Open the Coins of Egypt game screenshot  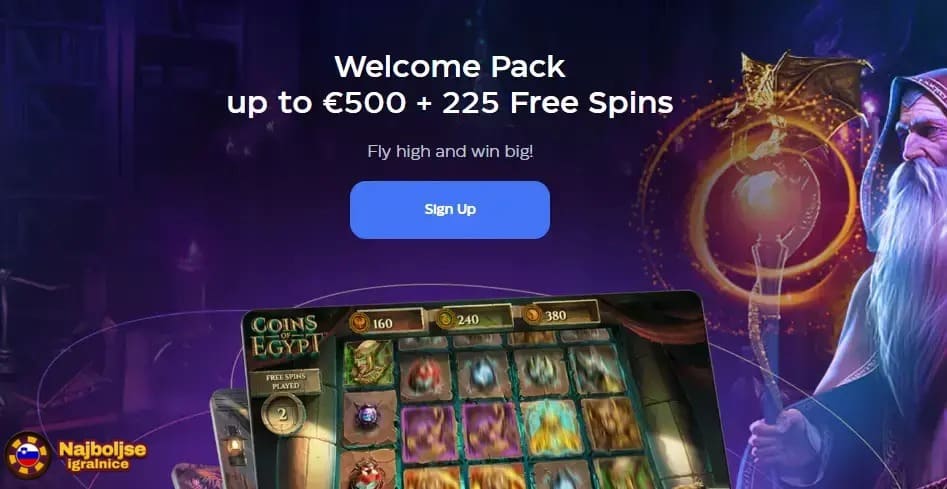pyautogui.click(x=477, y=392)
